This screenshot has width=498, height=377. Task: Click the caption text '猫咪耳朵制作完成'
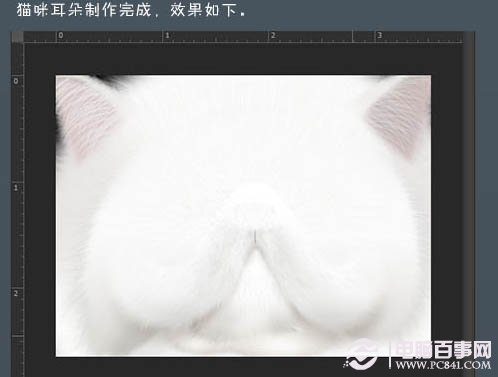click(x=84, y=10)
